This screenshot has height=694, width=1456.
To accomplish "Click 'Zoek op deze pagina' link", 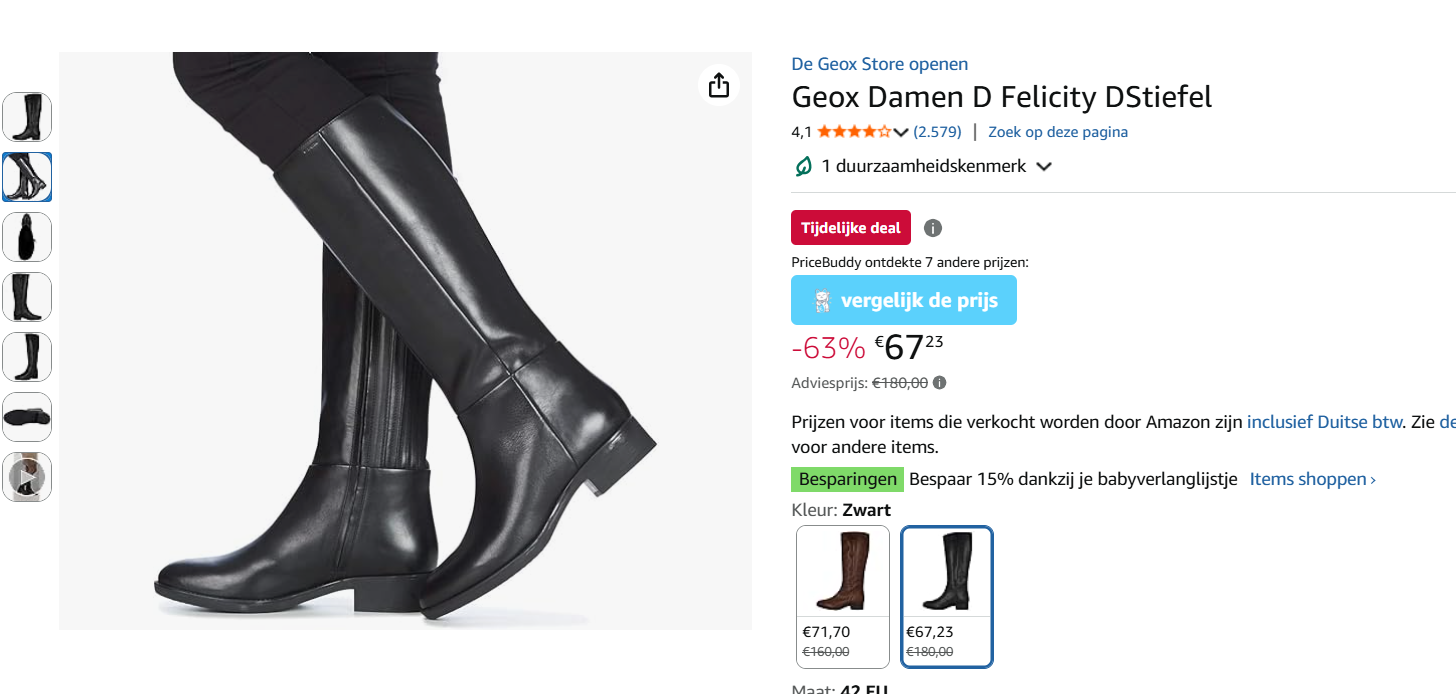I will (x=1057, y=132).
